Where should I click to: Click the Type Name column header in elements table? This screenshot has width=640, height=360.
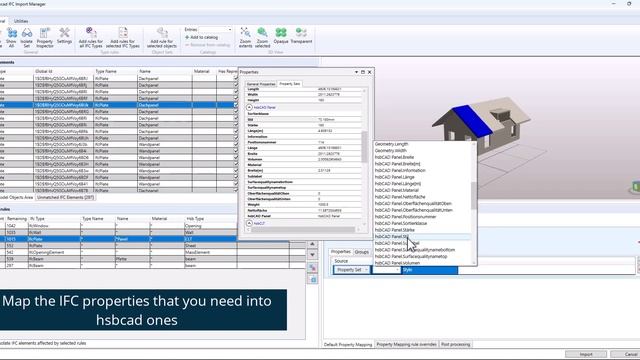116,71
